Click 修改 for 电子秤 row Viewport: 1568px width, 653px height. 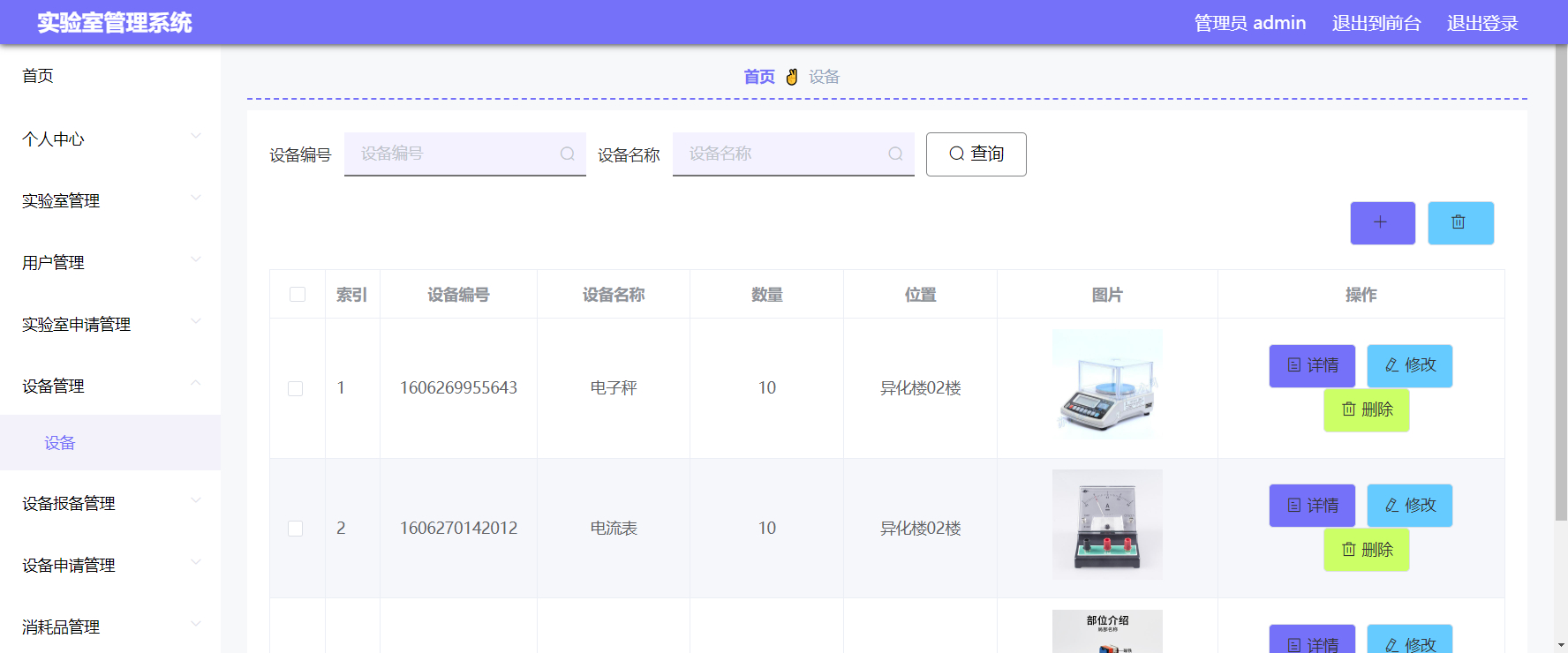pos(1410,365)
